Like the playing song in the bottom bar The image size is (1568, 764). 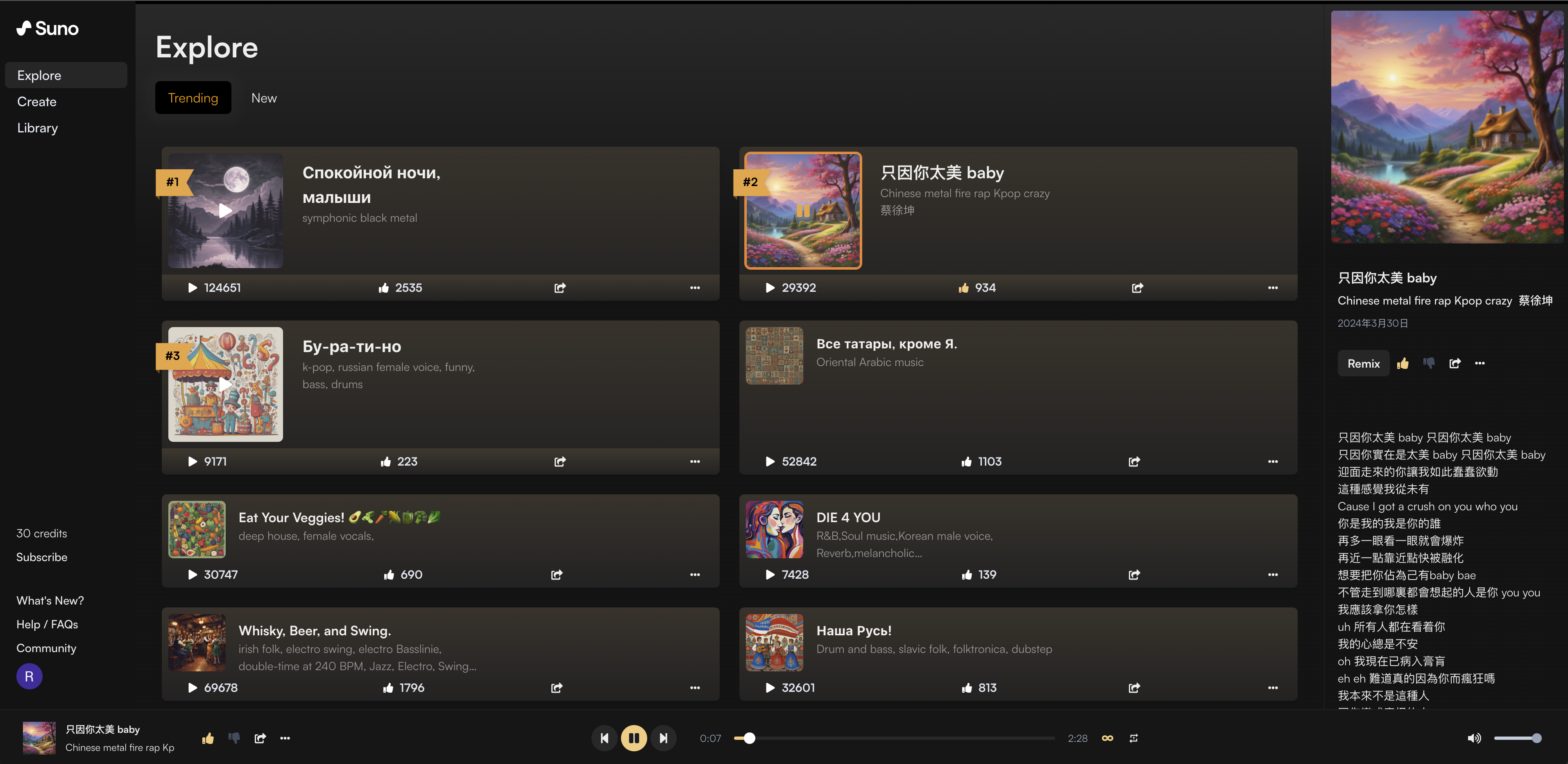pos(208,738)
